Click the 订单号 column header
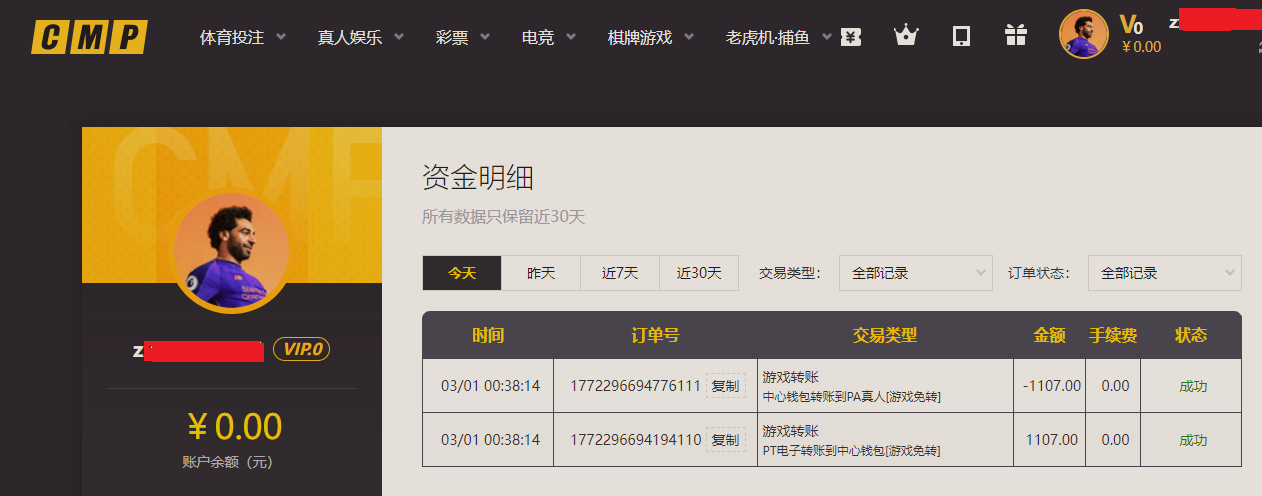1262x496 pixels. point(655,336)
